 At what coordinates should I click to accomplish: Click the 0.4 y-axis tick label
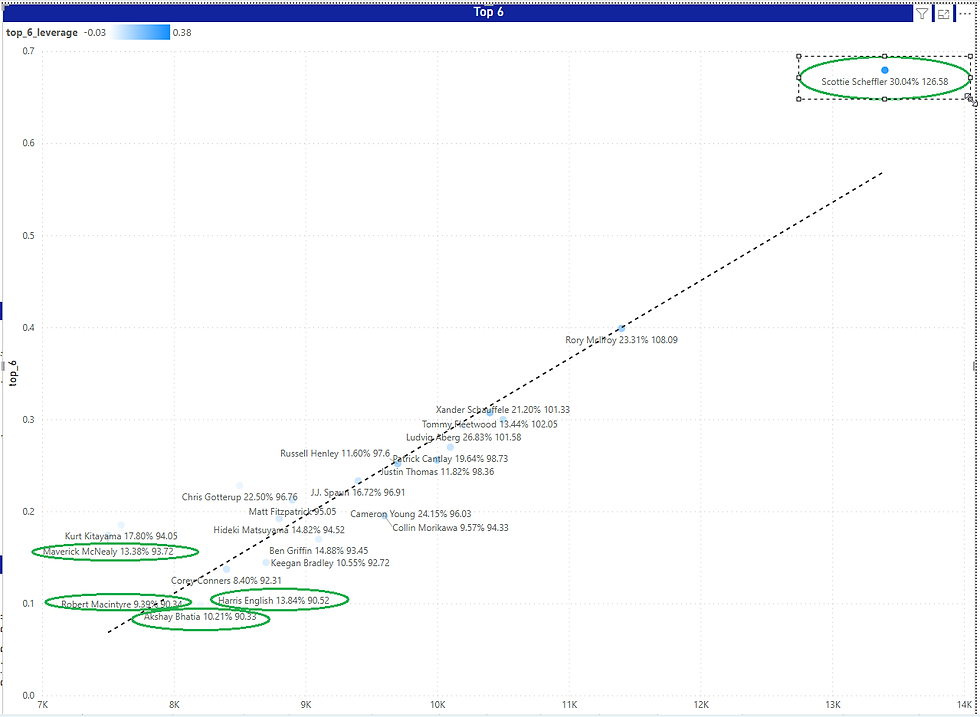(29, 328)
